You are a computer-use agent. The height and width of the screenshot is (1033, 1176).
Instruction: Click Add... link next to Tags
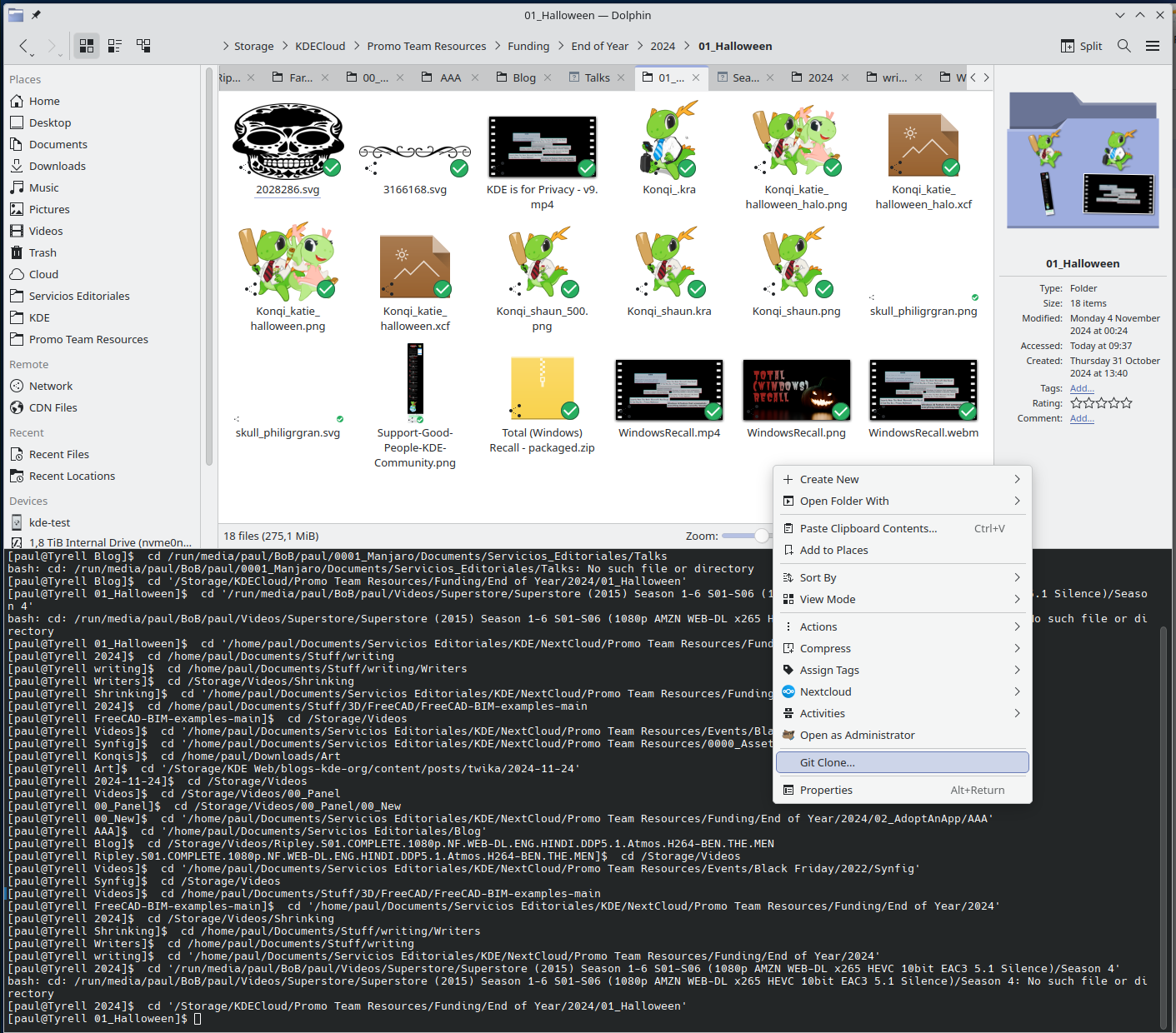(x=1081, y=388)
